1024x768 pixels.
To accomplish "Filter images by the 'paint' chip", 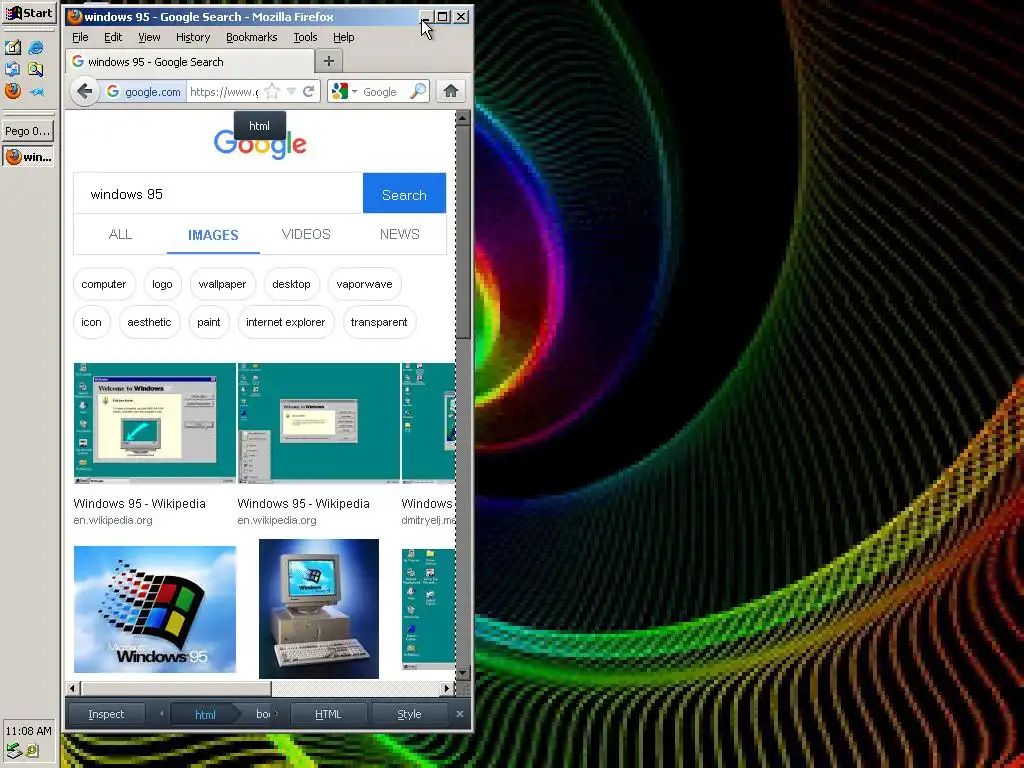I will pos(208,322).
